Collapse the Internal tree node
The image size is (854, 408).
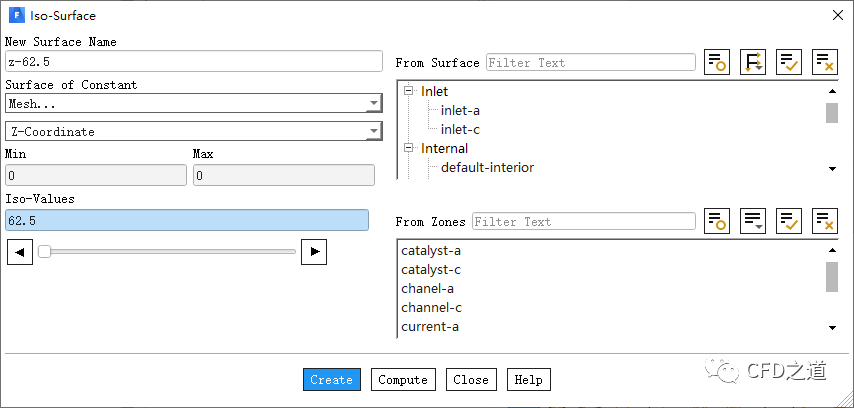pos(409,149)
